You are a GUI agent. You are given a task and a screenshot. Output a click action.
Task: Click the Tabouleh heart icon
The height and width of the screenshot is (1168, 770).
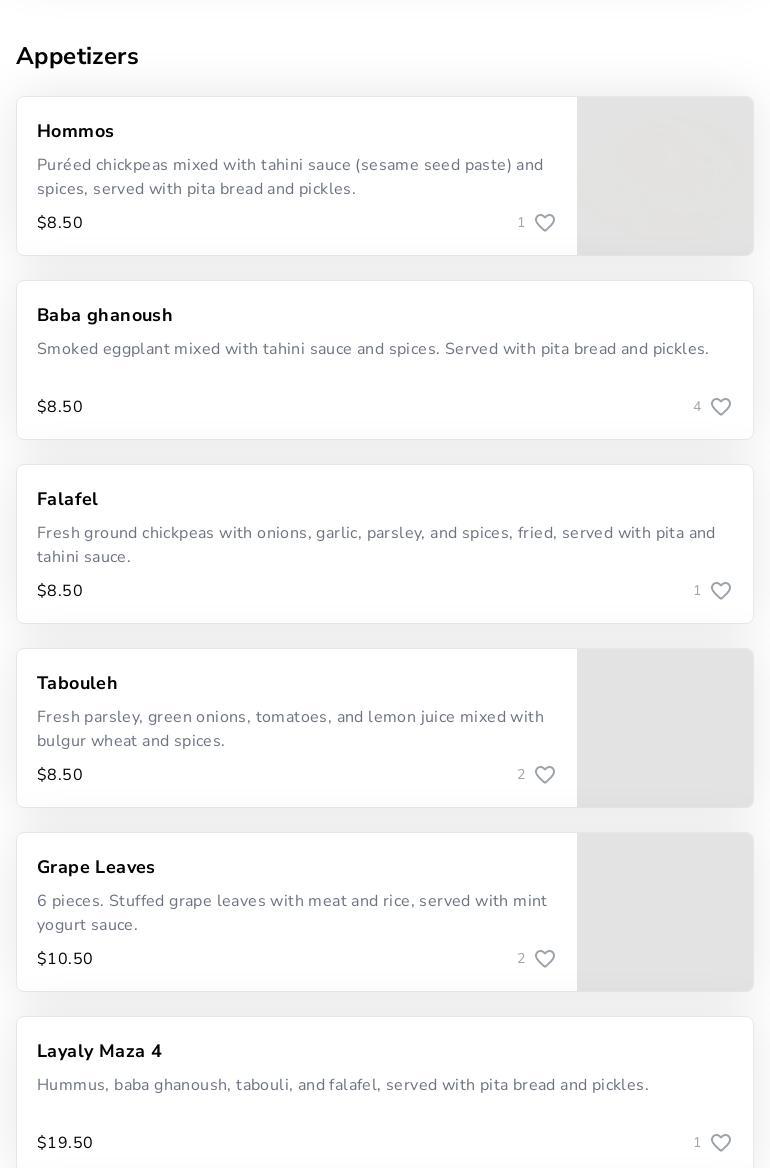pyautogui.click(x=545, y=775)
